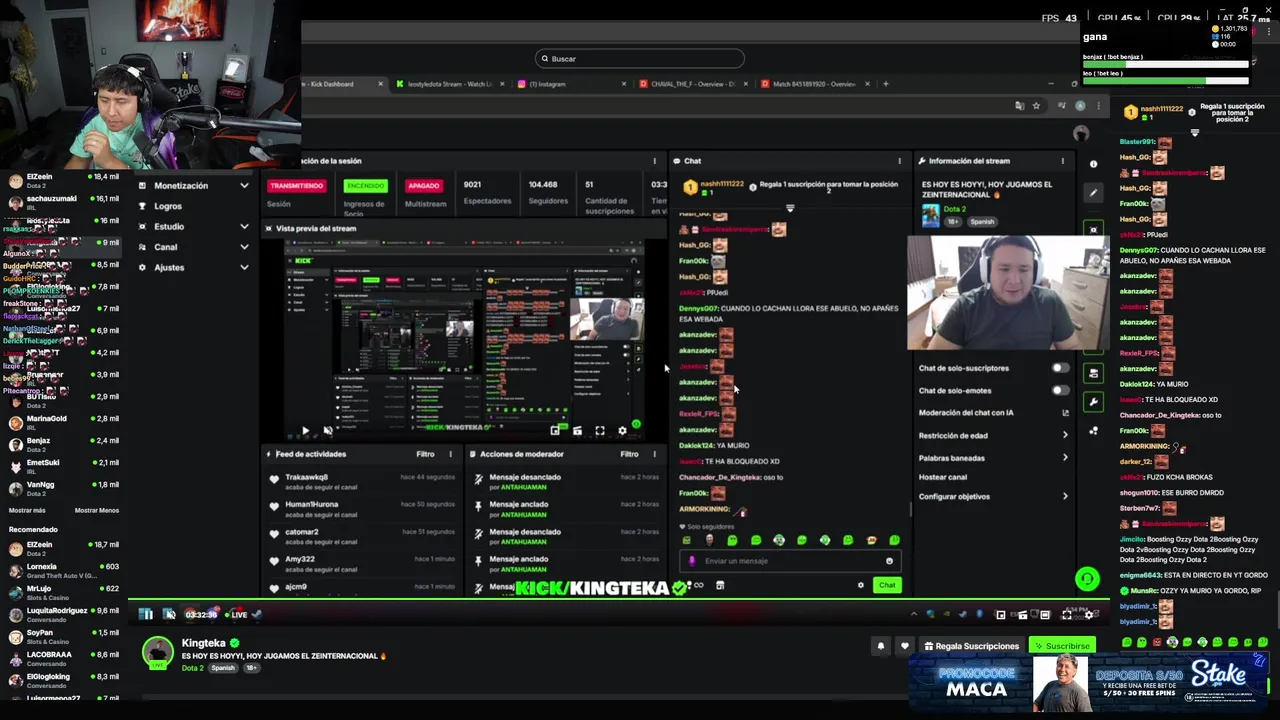This screenshot has width=1280, height=720.
Task: Open Acciones de moderador three-dot menu
Action: click(654, 454)
